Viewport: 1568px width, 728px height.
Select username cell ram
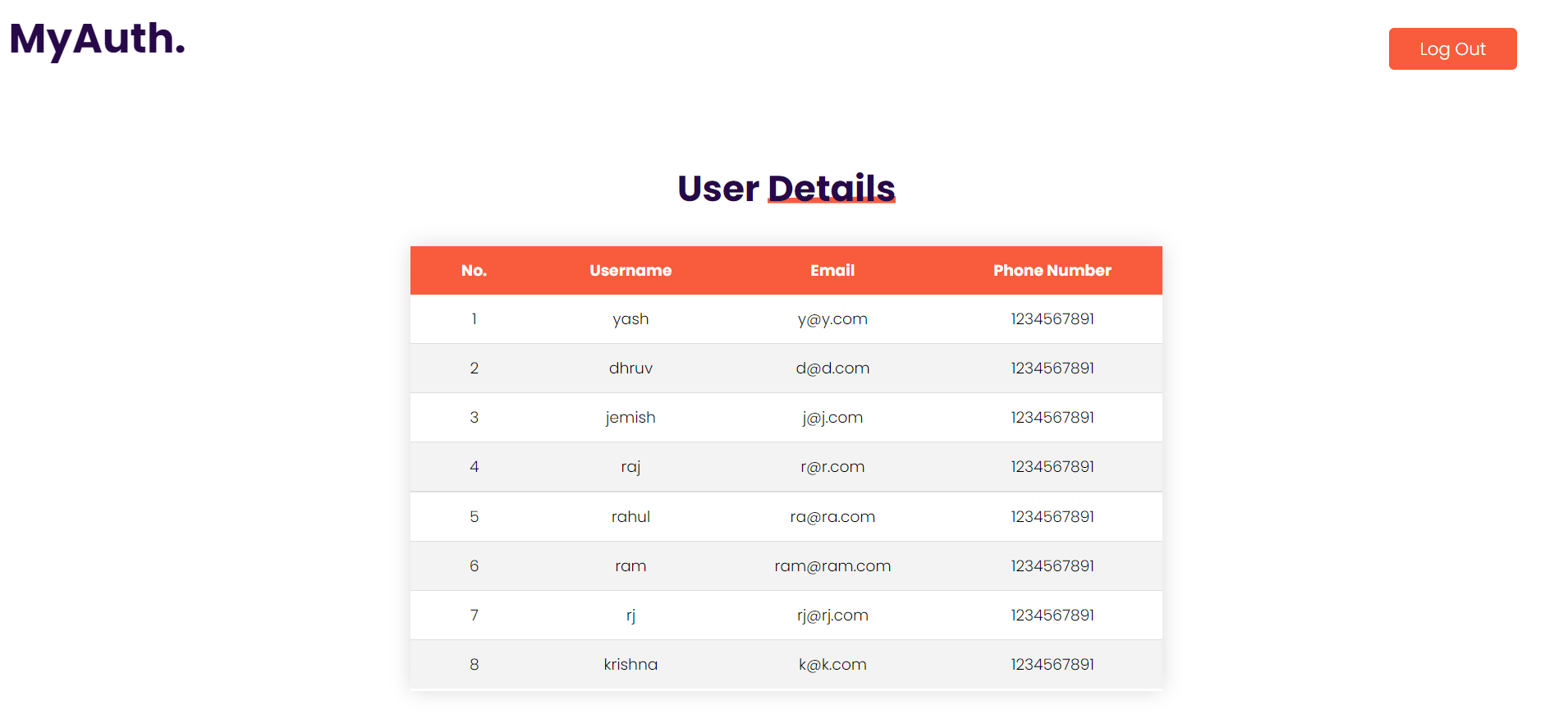(630, 566)
